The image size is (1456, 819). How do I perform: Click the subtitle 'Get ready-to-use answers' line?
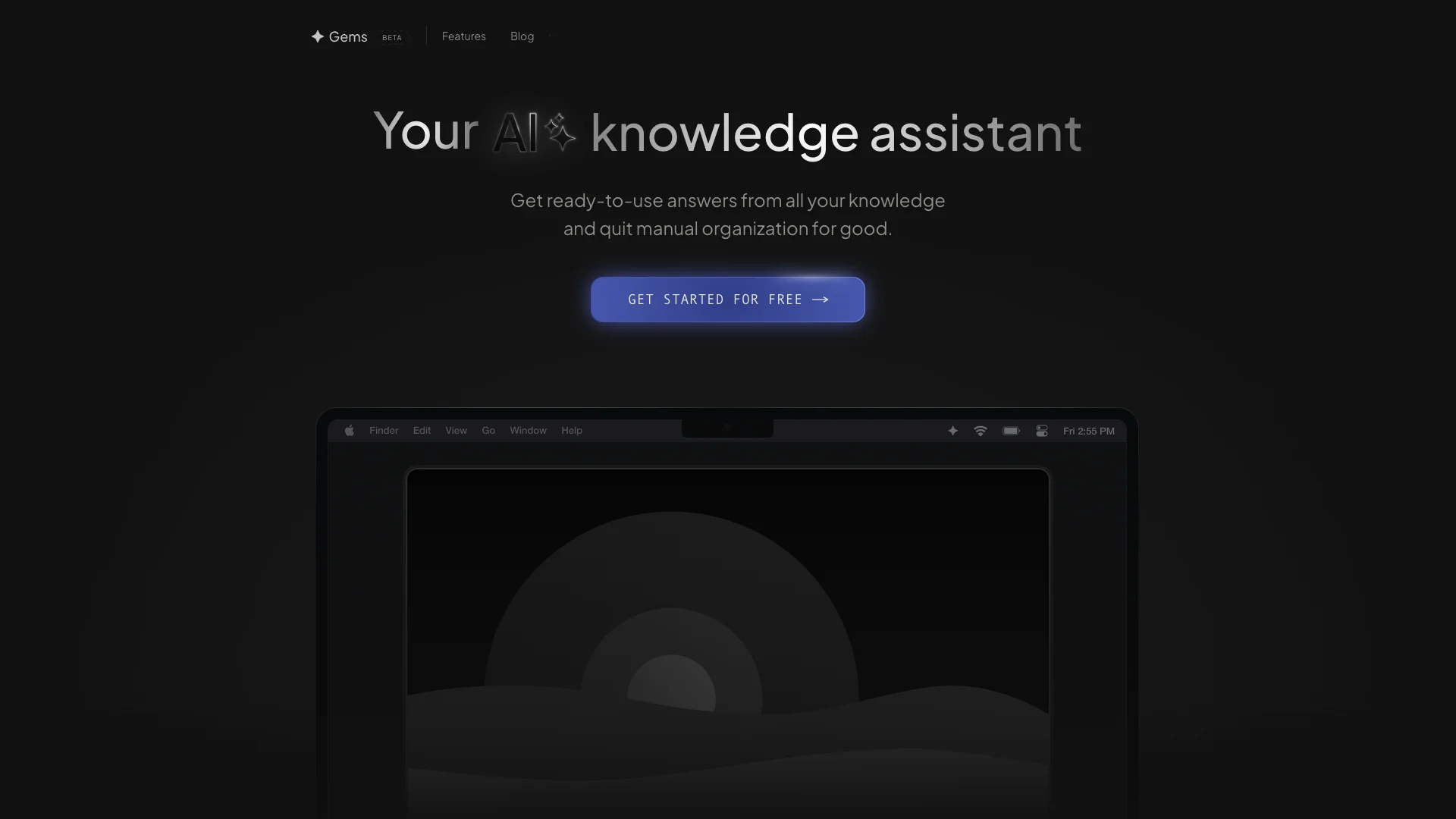click(x=728, y=201)
